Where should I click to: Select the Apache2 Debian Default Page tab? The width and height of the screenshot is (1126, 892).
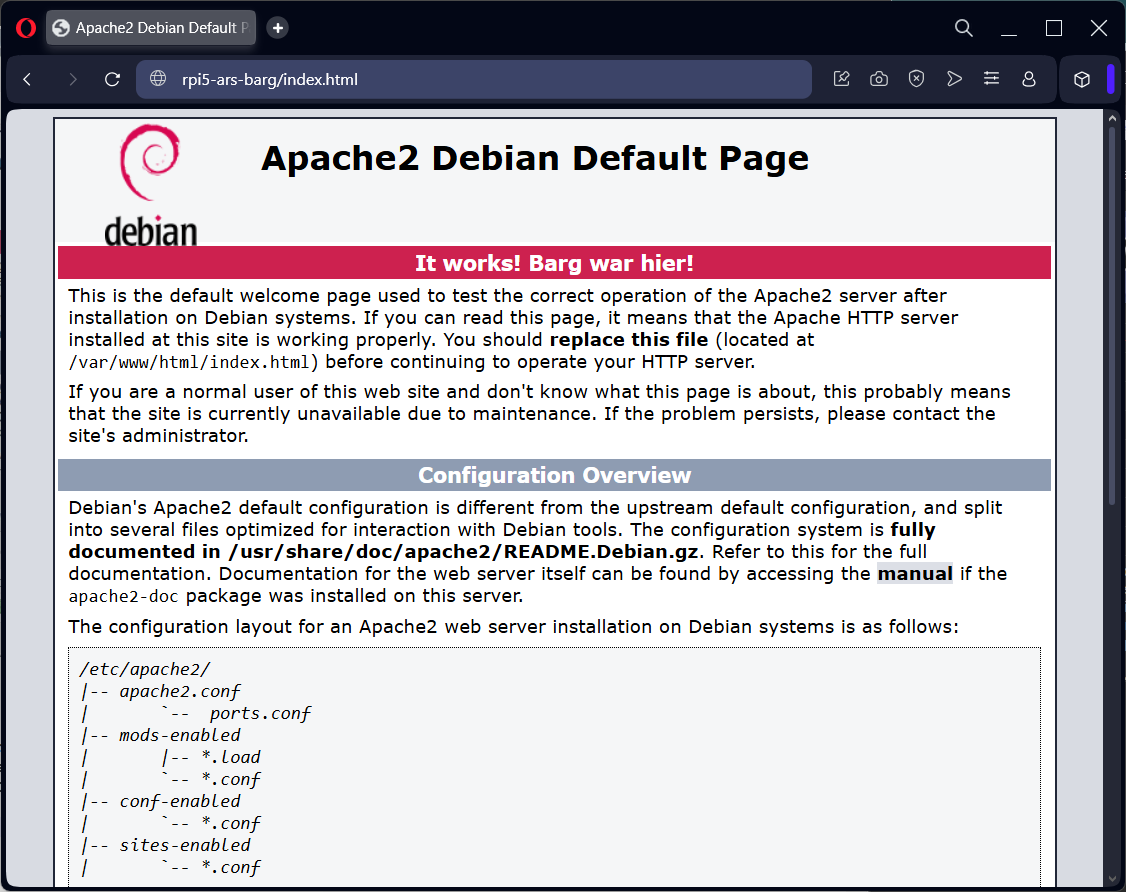[150, 28]
